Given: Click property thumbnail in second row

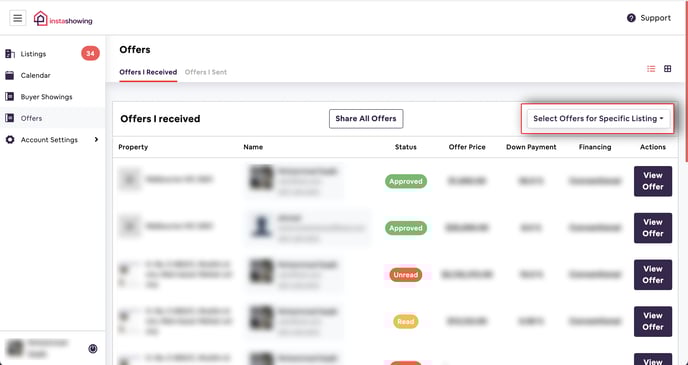Looking at the screenshot, I should click(x=129, y=226).
